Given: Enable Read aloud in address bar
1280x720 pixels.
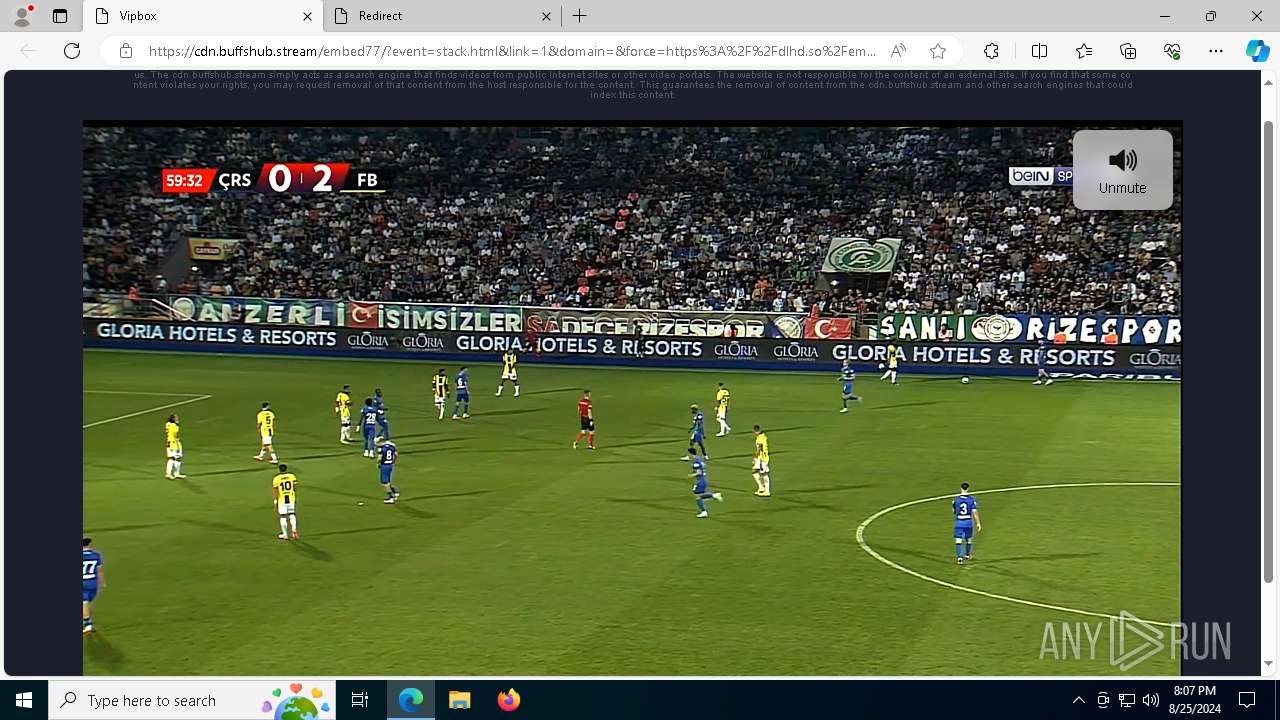Looking at the screenshot, I should pyautogui.click(x=898, y=51).
